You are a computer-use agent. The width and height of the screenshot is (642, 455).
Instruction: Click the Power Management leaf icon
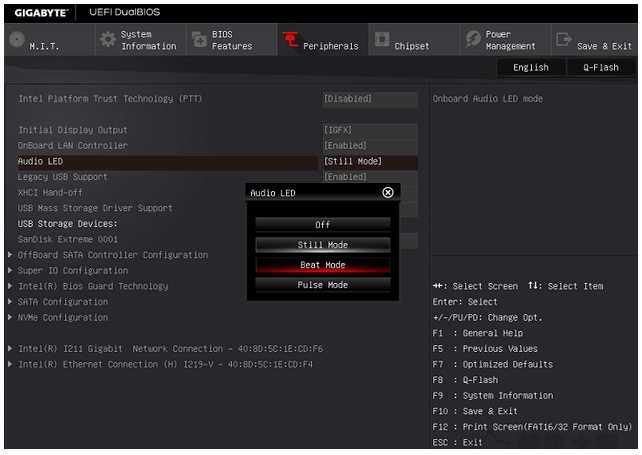pyautogui.click(x=472, y=40)
